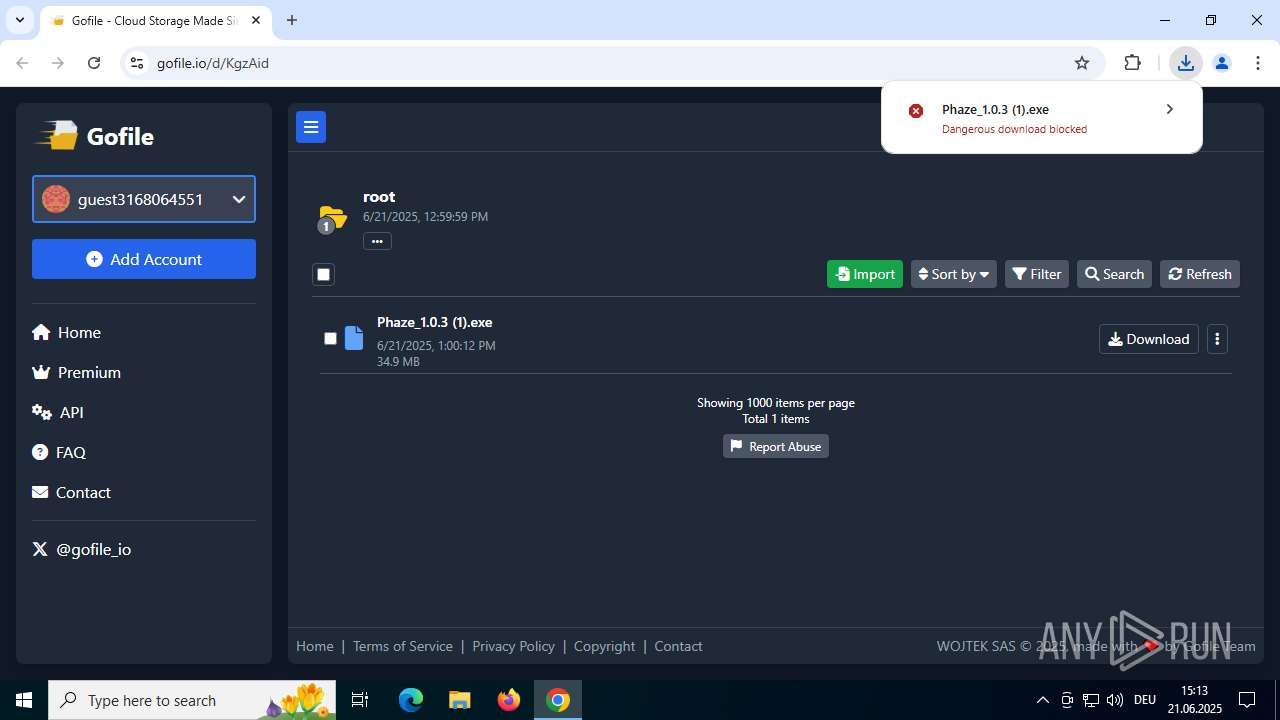
Task: Open Chrome icon on taskbar
Action: pyautogui.click(x=558, y=700)
